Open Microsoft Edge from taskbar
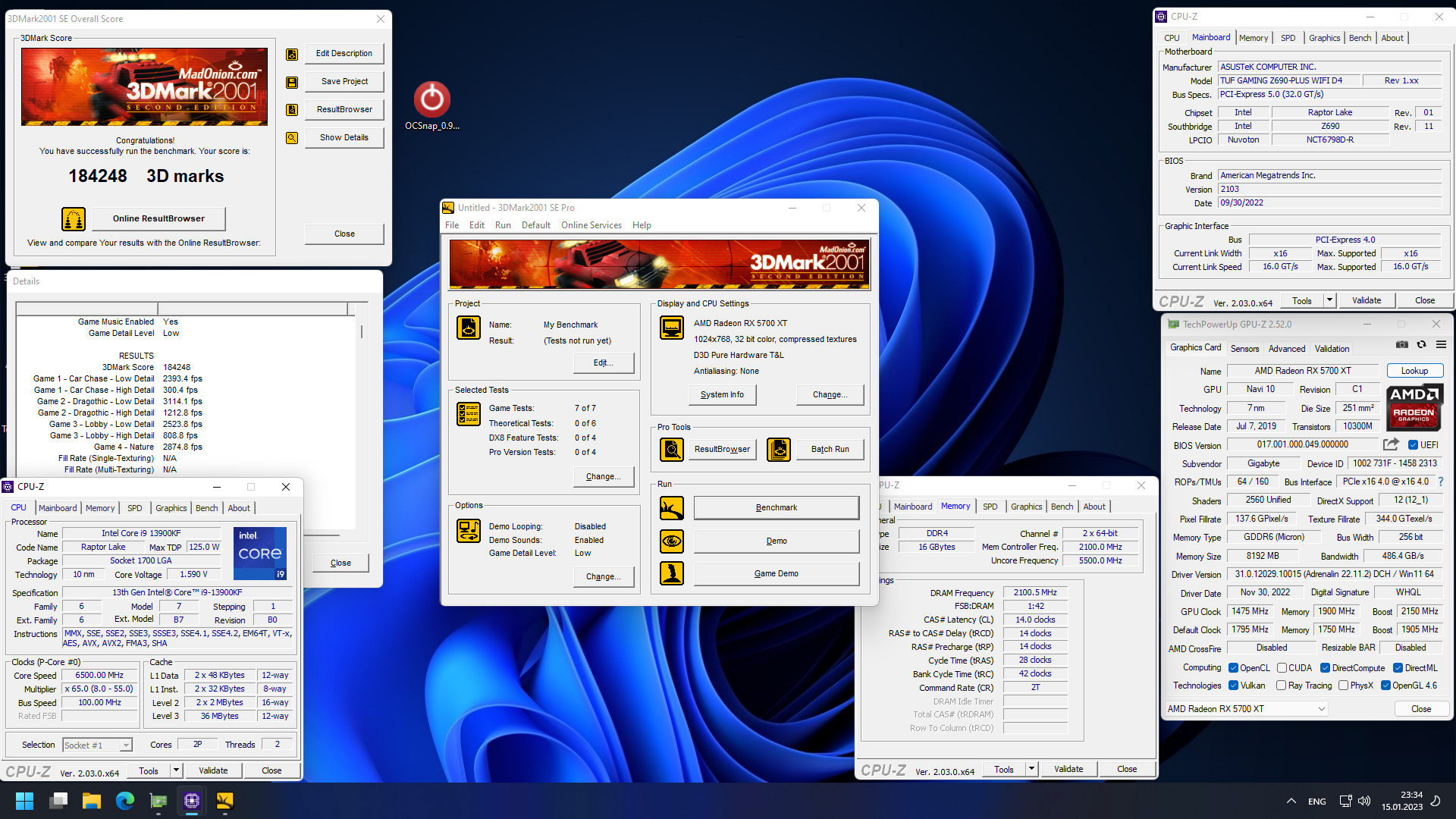This screenshot has width=1456, height=819. [125, 801]
